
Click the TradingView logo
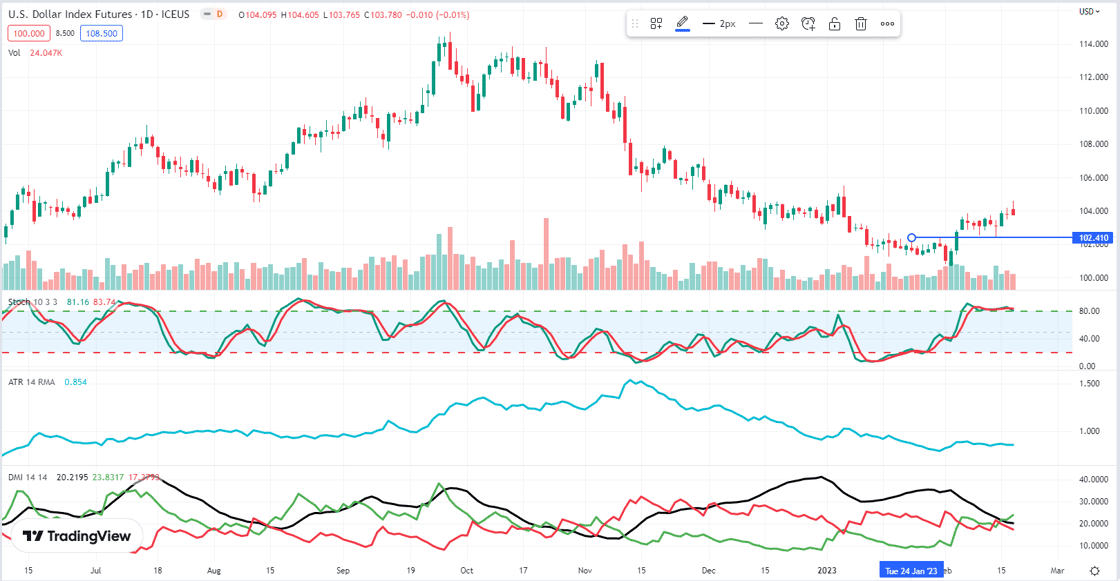(77, 536)
